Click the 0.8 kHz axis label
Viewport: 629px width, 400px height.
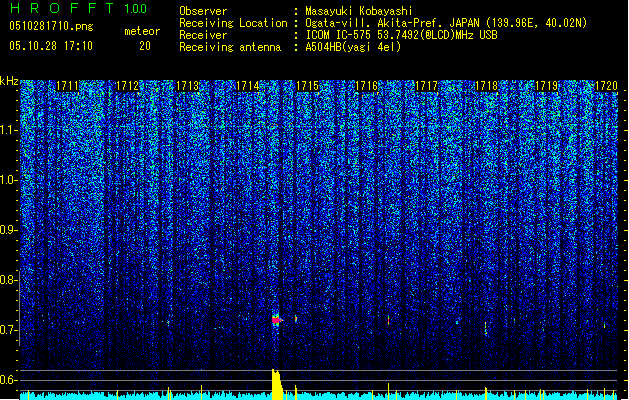[8, 280]
